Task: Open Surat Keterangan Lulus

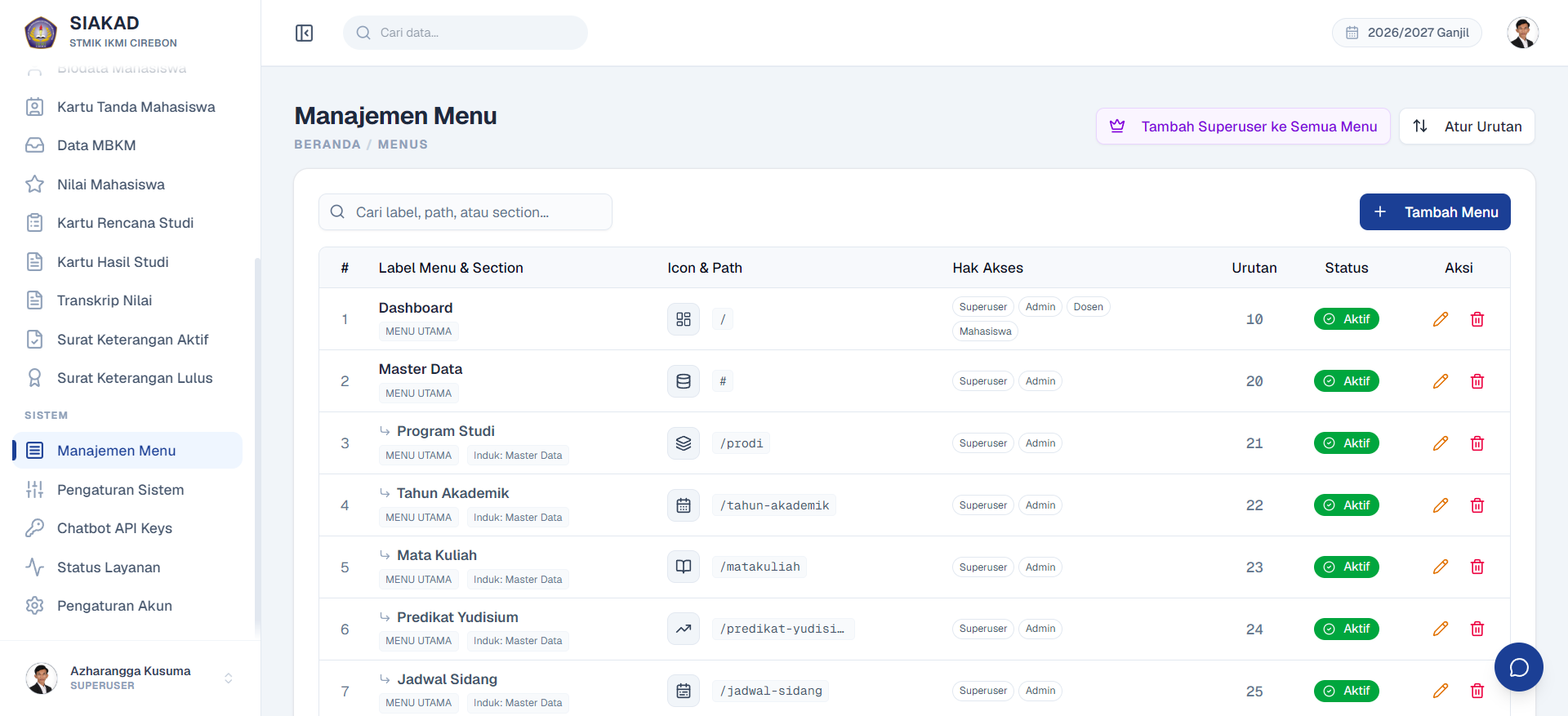Action: pos(128,378)
